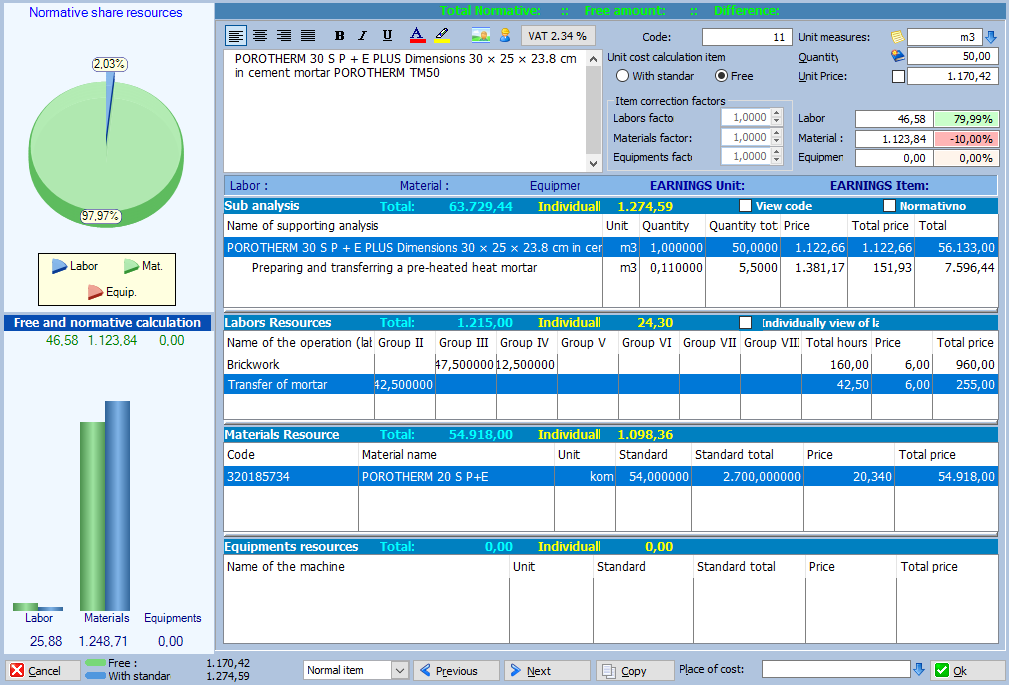Open the text highlight color tool
This screenshot has width=1009, height=685.
pos(442,36)
